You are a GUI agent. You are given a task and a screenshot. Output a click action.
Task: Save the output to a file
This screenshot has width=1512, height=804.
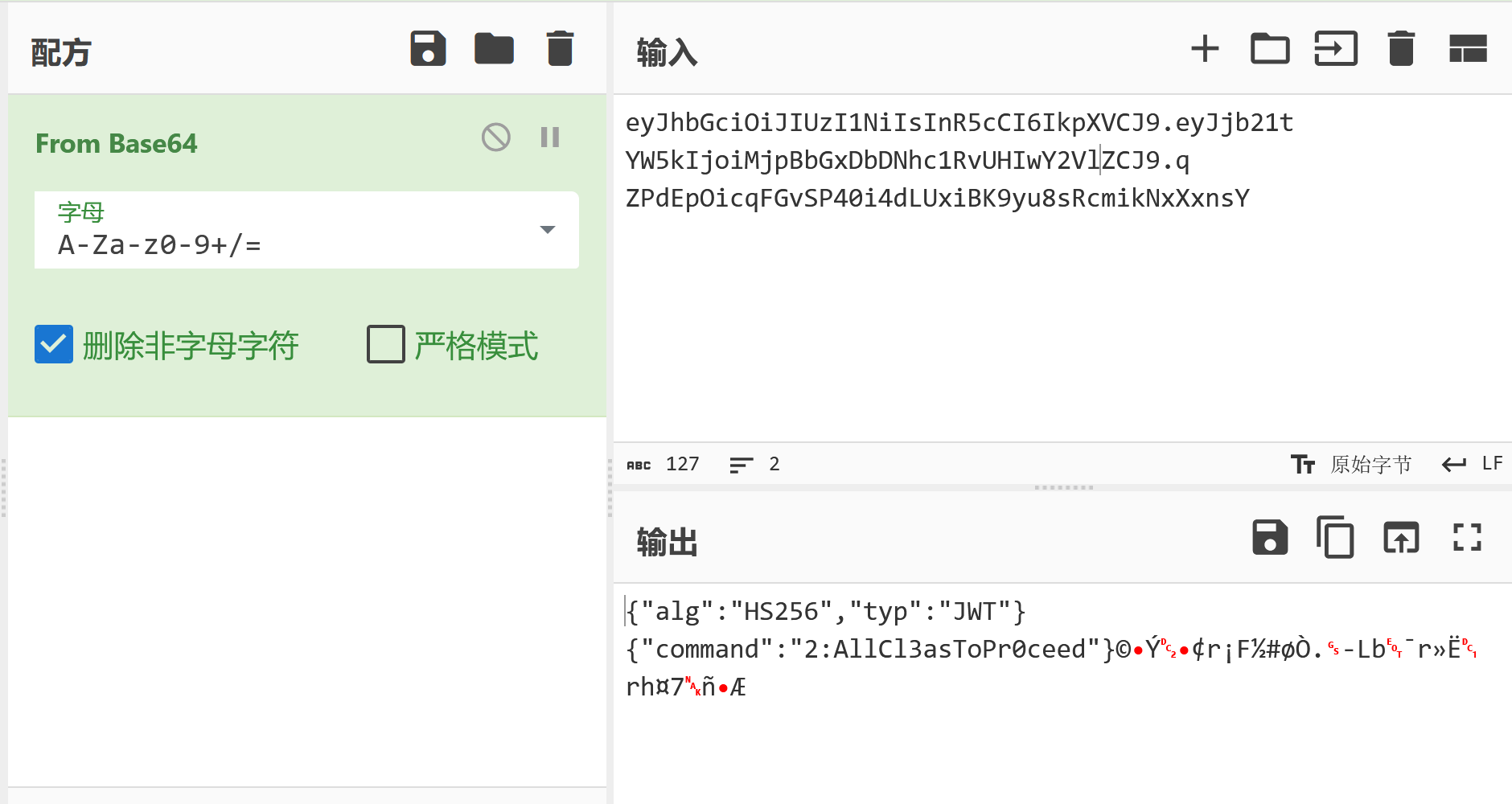(1270, 538)
